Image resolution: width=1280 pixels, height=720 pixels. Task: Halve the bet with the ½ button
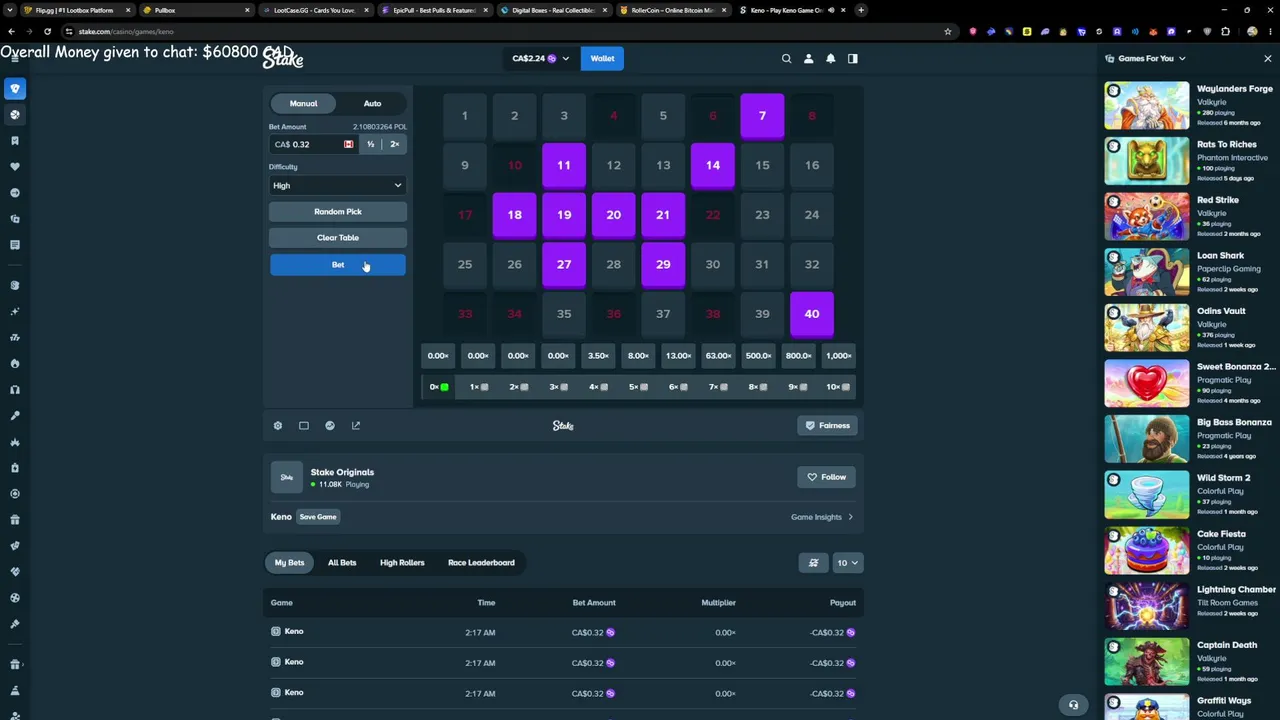coord(370,144)
